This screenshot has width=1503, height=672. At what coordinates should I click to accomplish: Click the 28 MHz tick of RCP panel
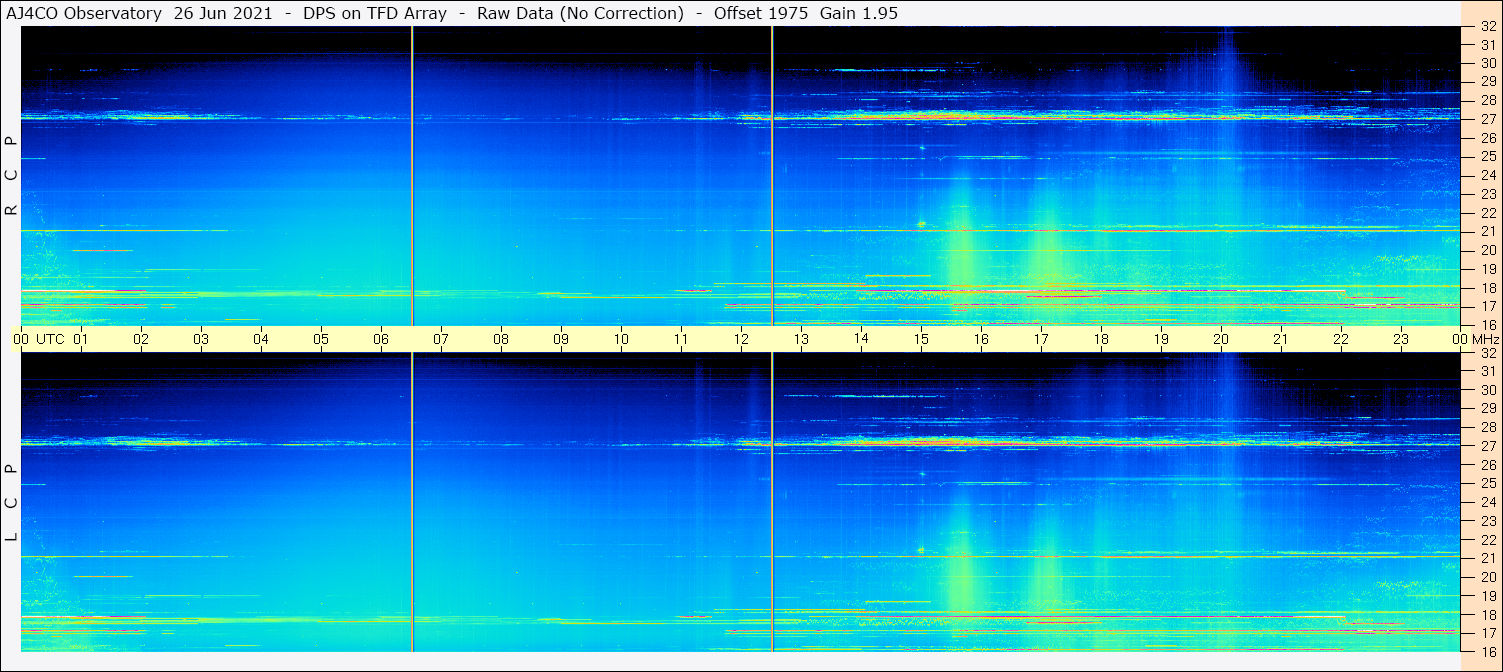coord(1487,100)
